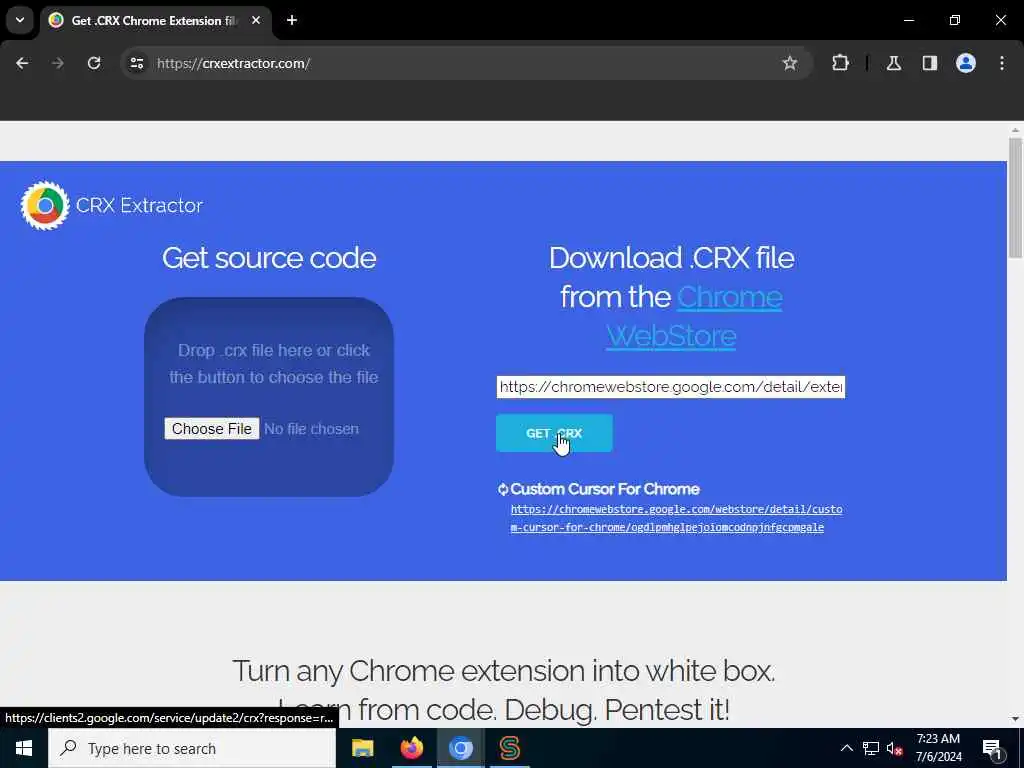Reload the crxextractor page
Screen dimensions: 1024x768
click(x=94, y=63)
